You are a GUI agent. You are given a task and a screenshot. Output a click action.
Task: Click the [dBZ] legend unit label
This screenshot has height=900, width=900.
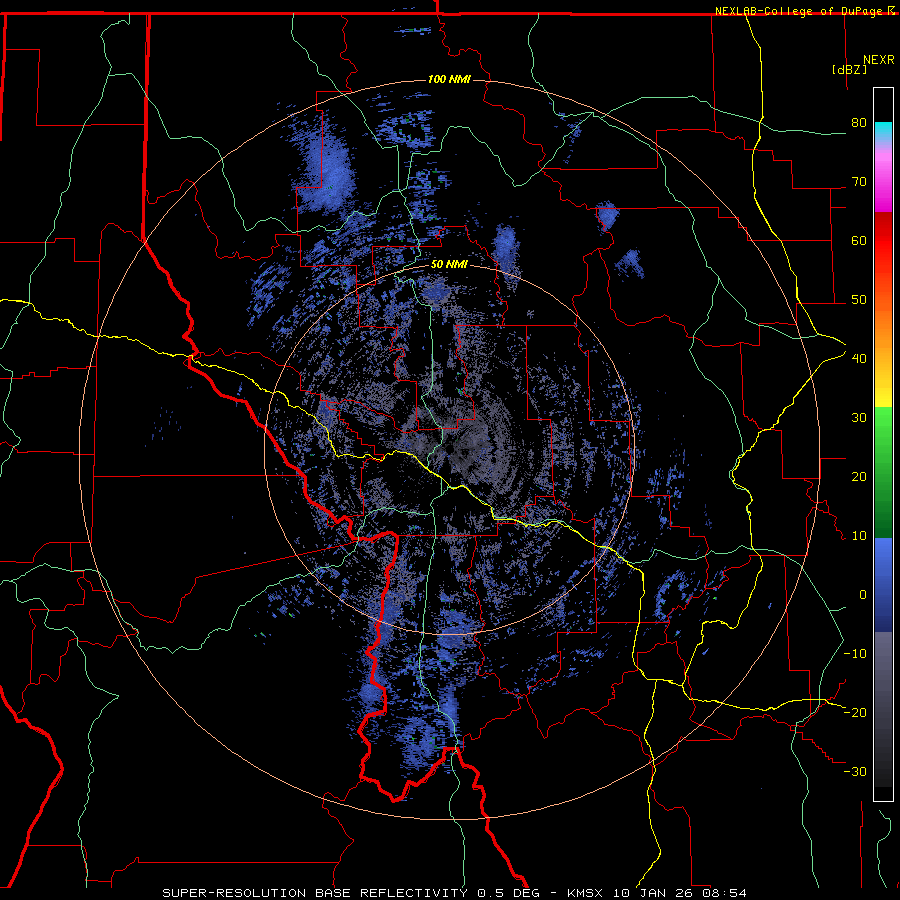tap(849, 70)
